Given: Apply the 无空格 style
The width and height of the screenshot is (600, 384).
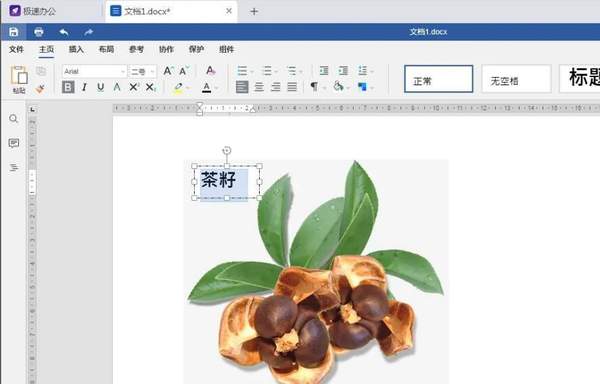Looking at the screenshot, I should pos(516,79).
